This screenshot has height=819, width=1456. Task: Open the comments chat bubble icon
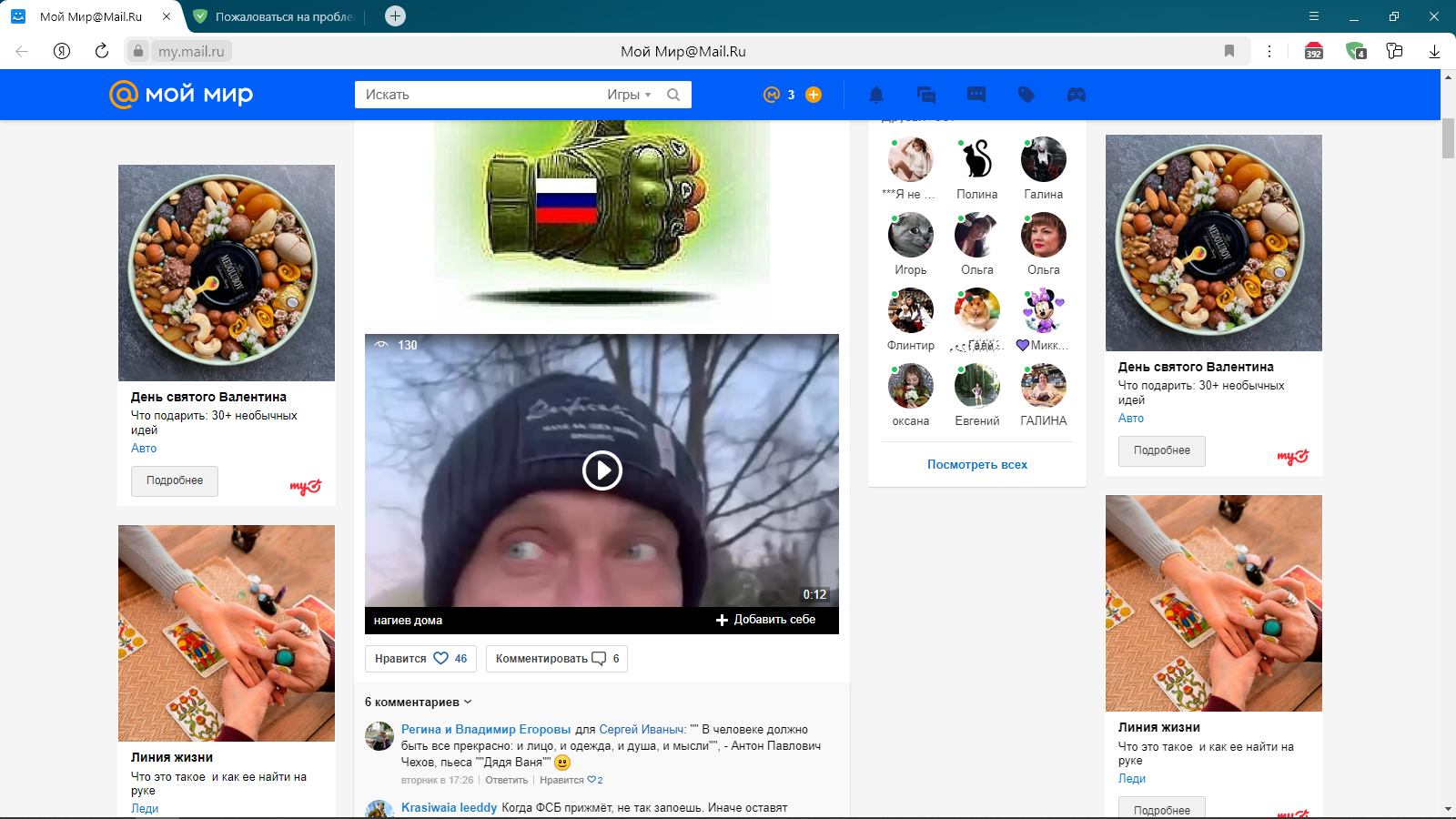pos(976,94)
